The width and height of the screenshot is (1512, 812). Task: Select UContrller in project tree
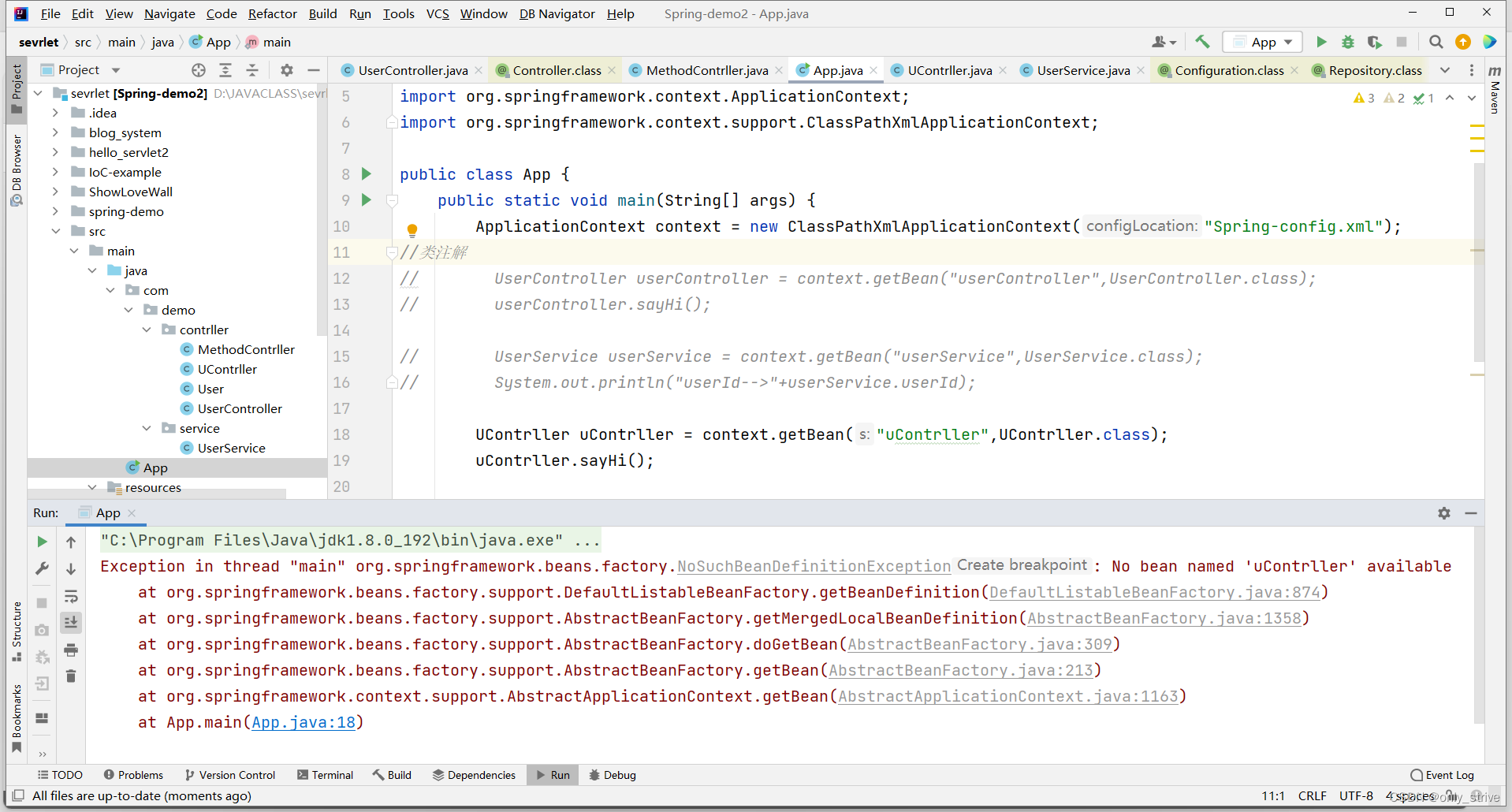[x=227, y=369]
